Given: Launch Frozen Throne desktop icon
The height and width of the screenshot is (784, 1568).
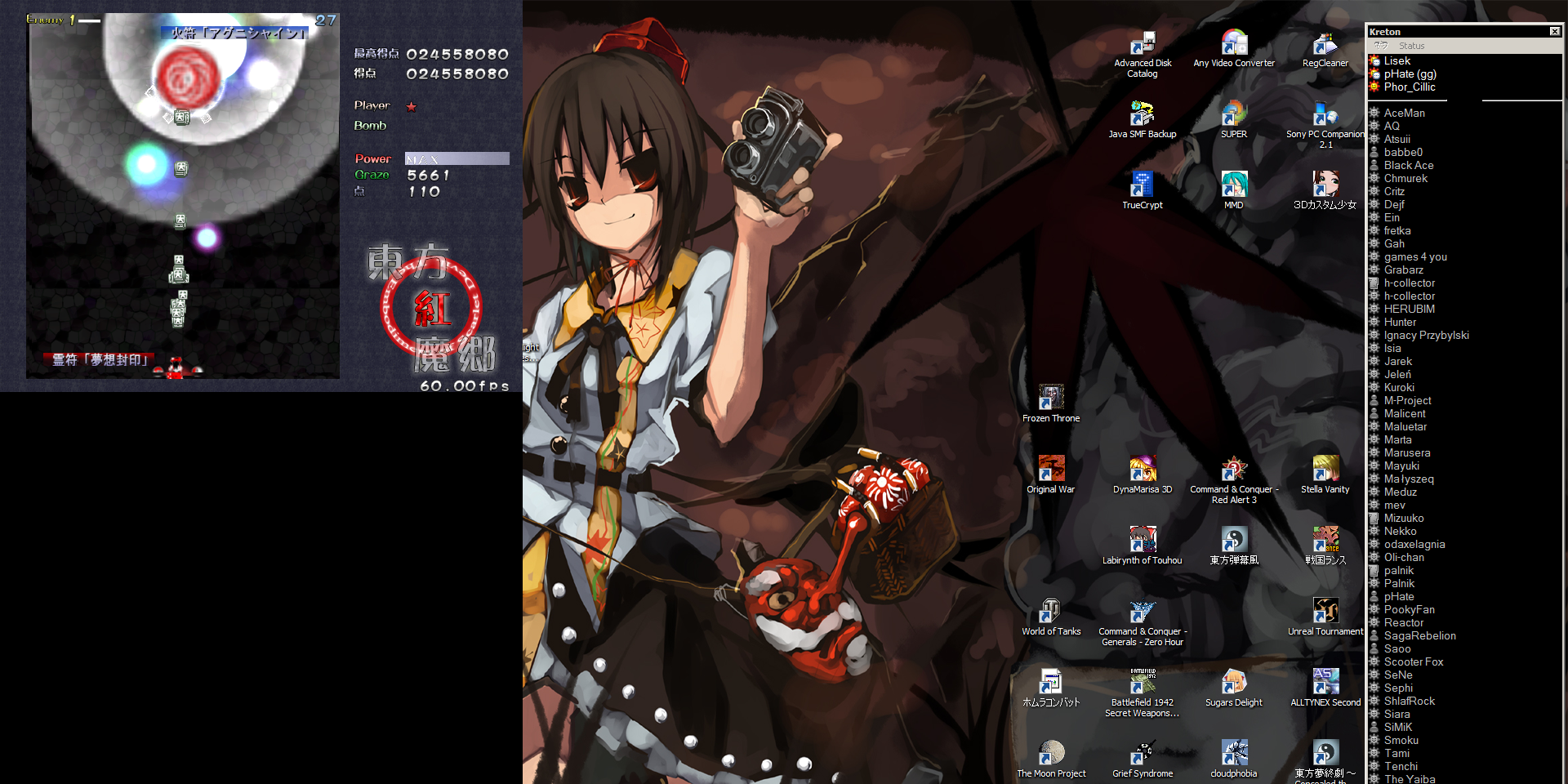Looking at the screenshot, I should pos(1050,399).
